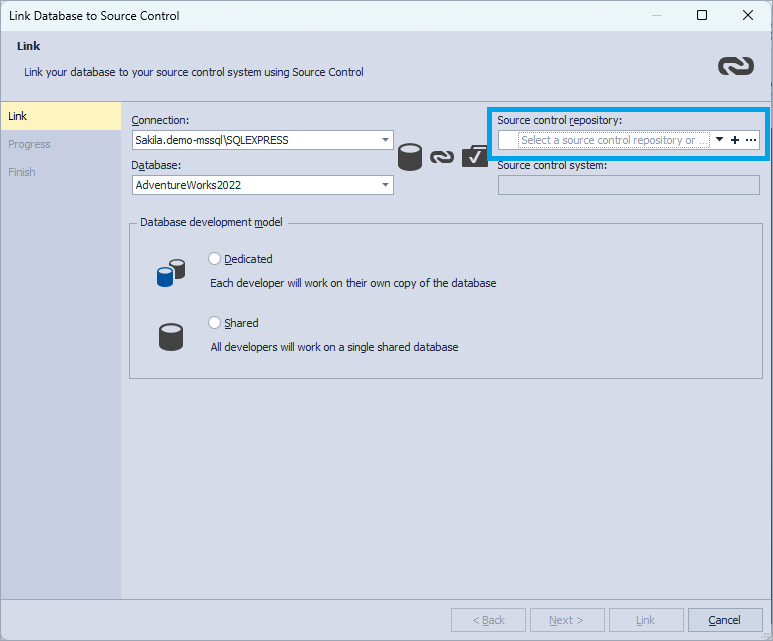This screenshot has height=641, width=773.
Task: Click the large link icon in header
Action: coord(736,66)
